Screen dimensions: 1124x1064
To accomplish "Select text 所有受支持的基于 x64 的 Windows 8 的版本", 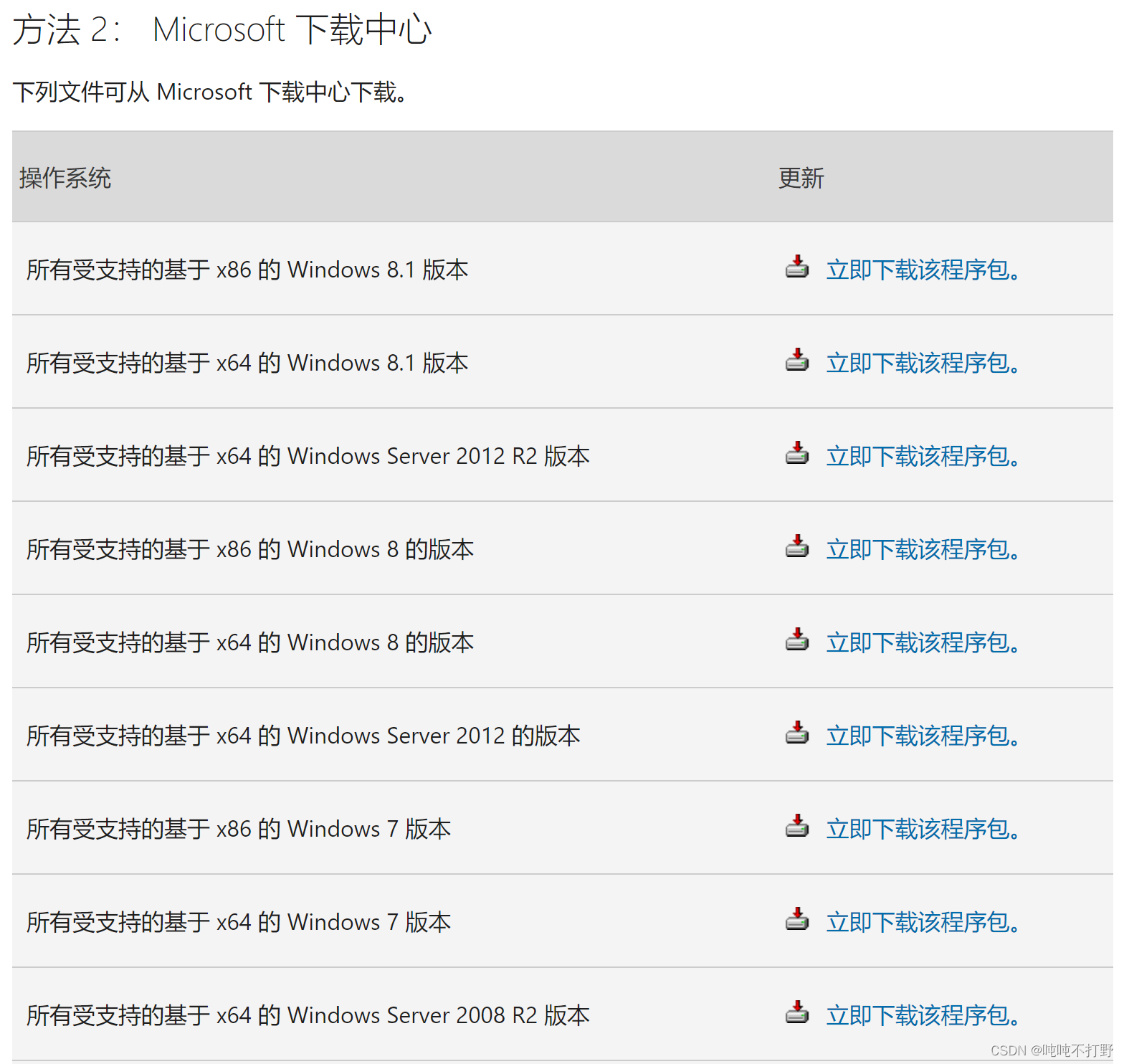I will pyautogui.click(x=250, y=642).
